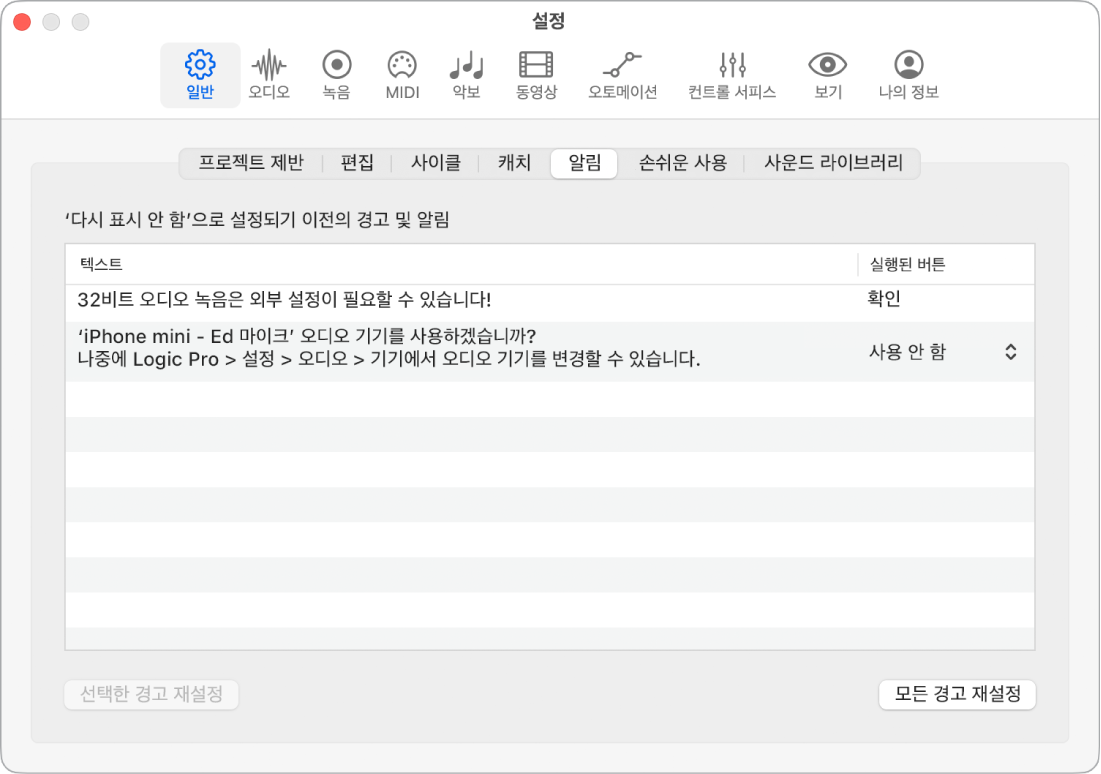1101x774 pixels.
Task: Switch to the 캐치 tab
Action: tap(514, 163)
